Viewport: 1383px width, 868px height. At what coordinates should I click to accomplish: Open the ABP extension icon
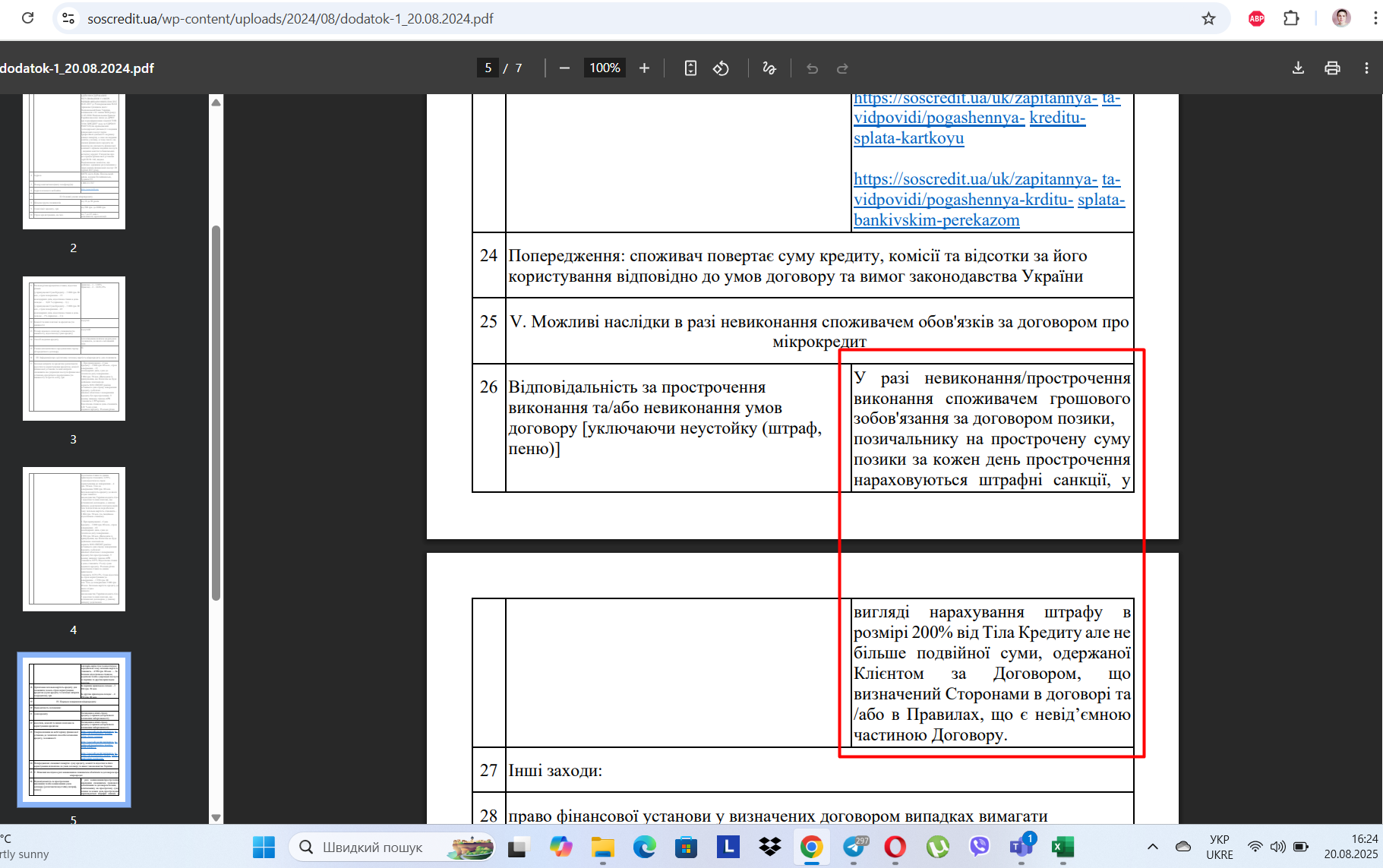click(x=1256, y=18)
